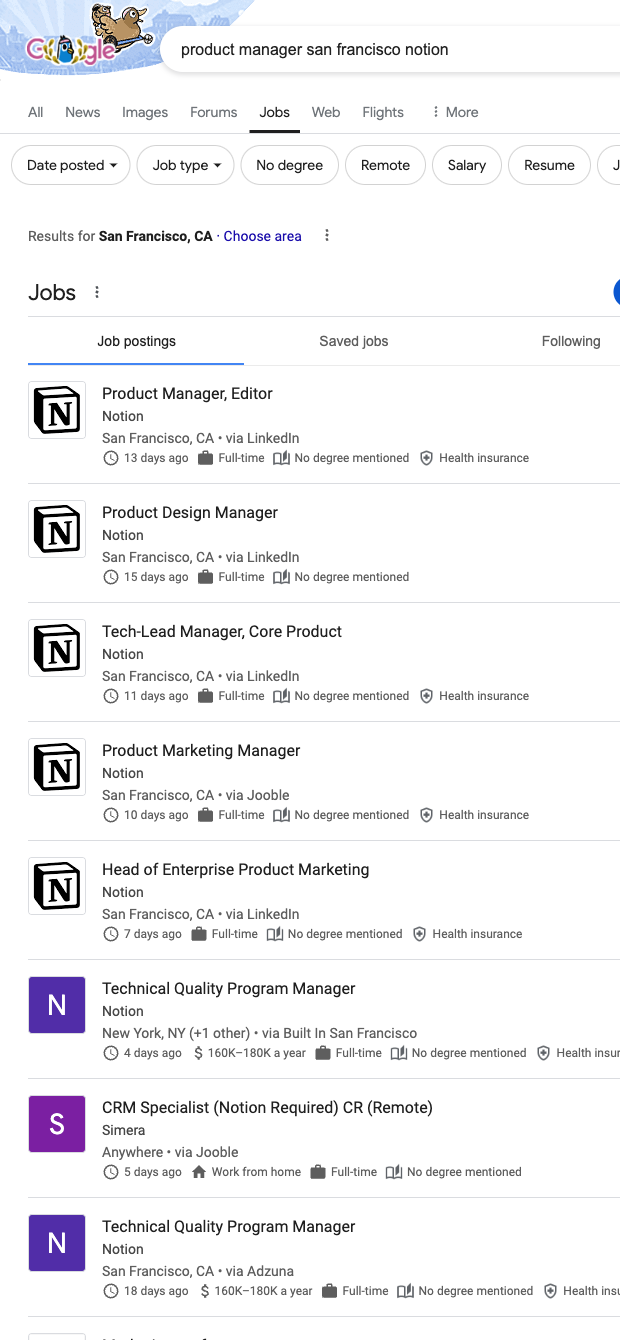
Task: Click Notion logo for Product Design Manager
Action: [x=57, y=529]
